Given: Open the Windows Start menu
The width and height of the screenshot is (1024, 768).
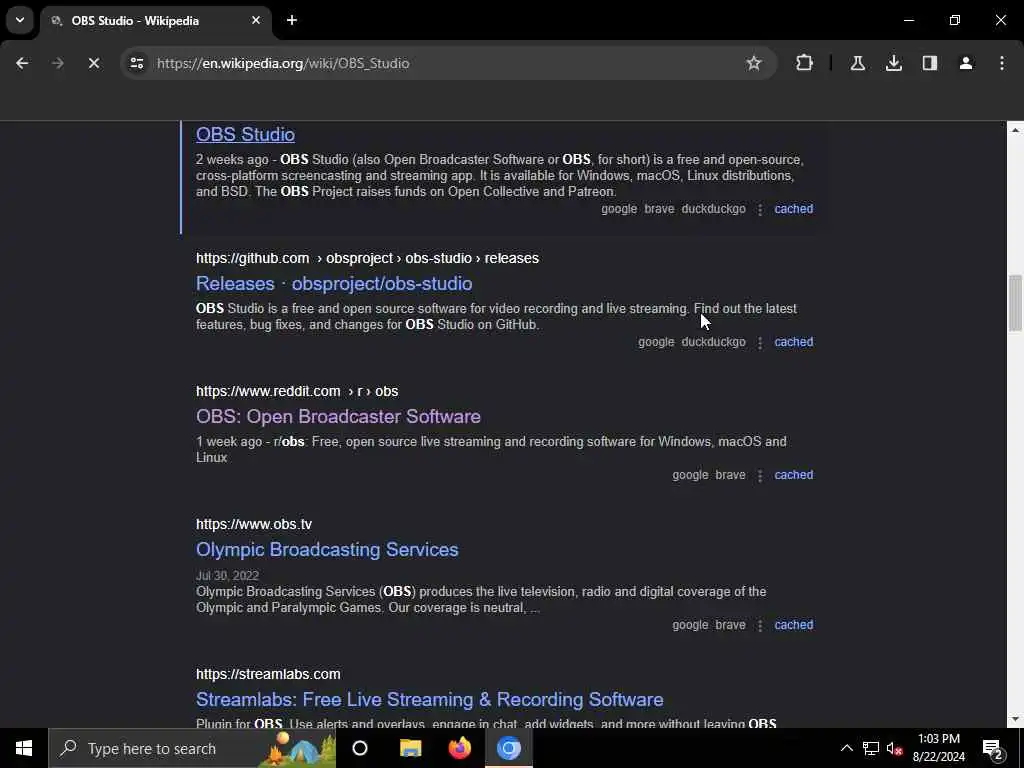Looking at the screenshot, I should point(24,748).
